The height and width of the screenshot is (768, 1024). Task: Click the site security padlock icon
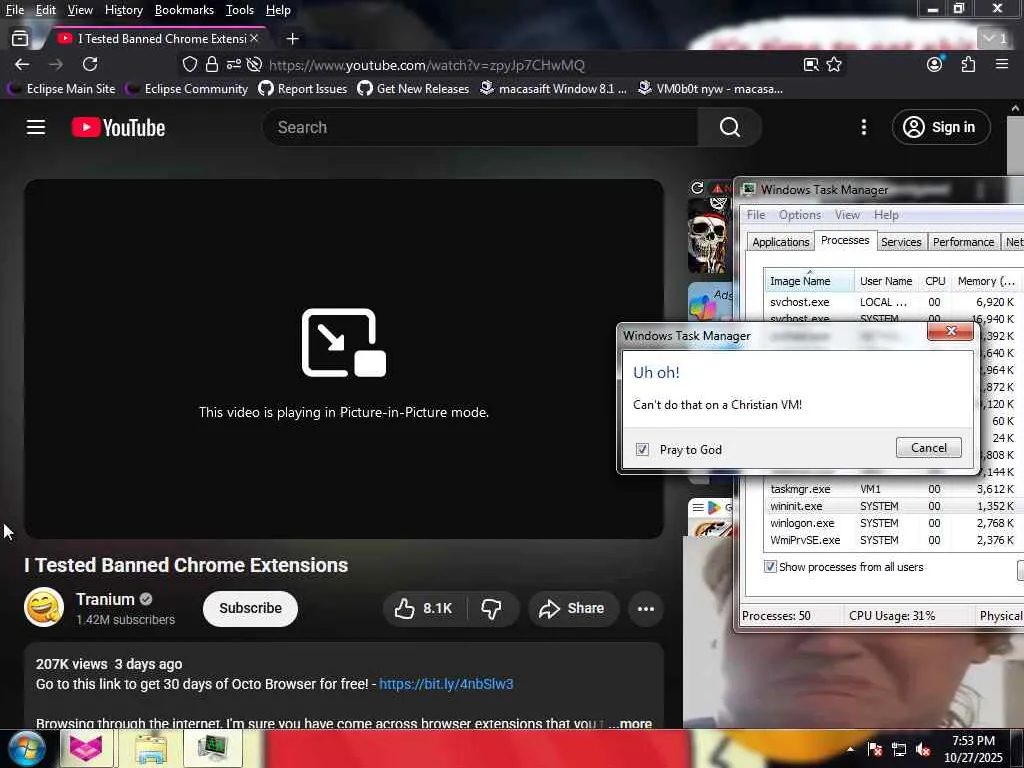[212, 64]
